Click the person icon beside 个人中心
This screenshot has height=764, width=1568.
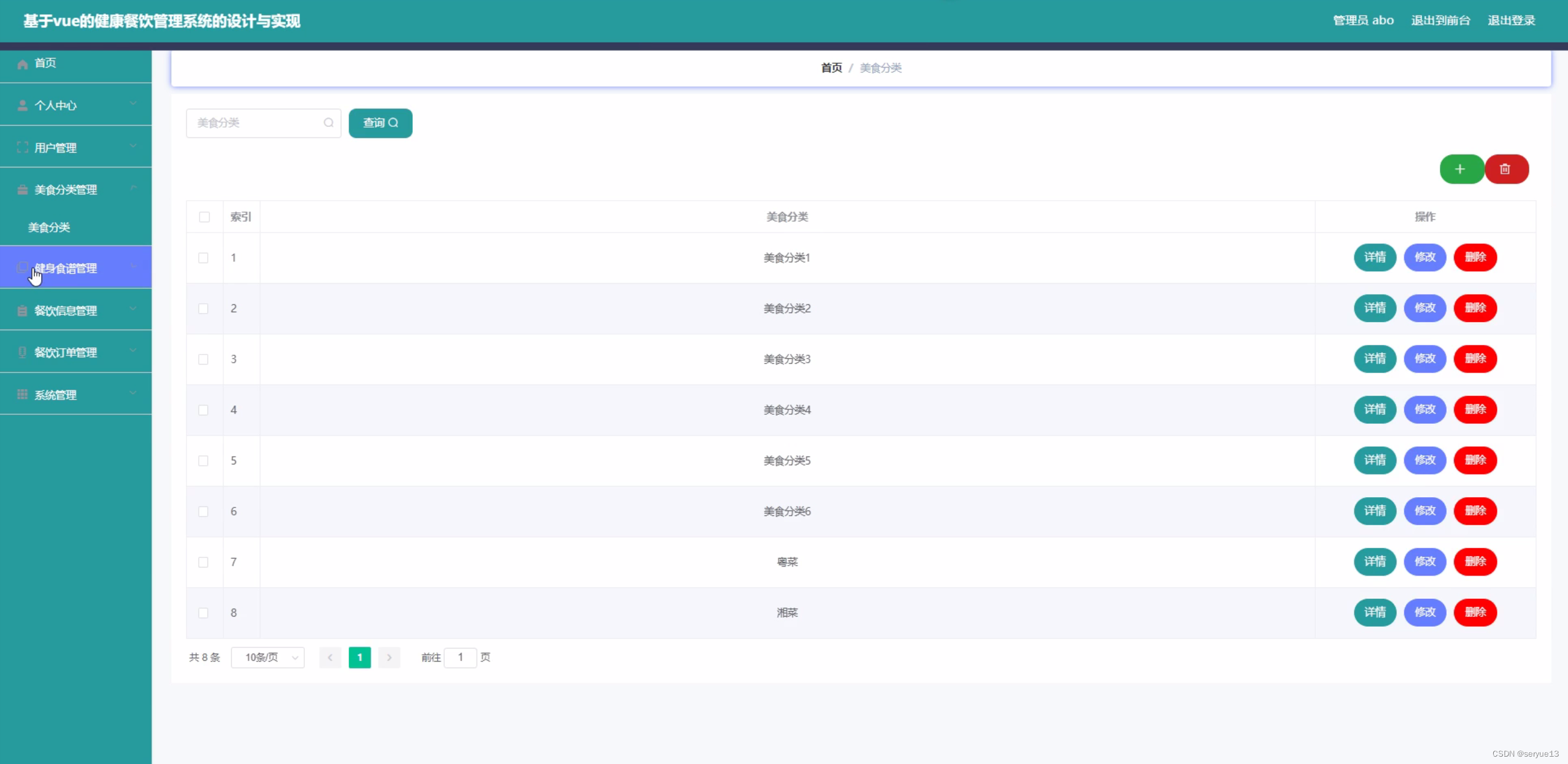click(x=23, y=106)
